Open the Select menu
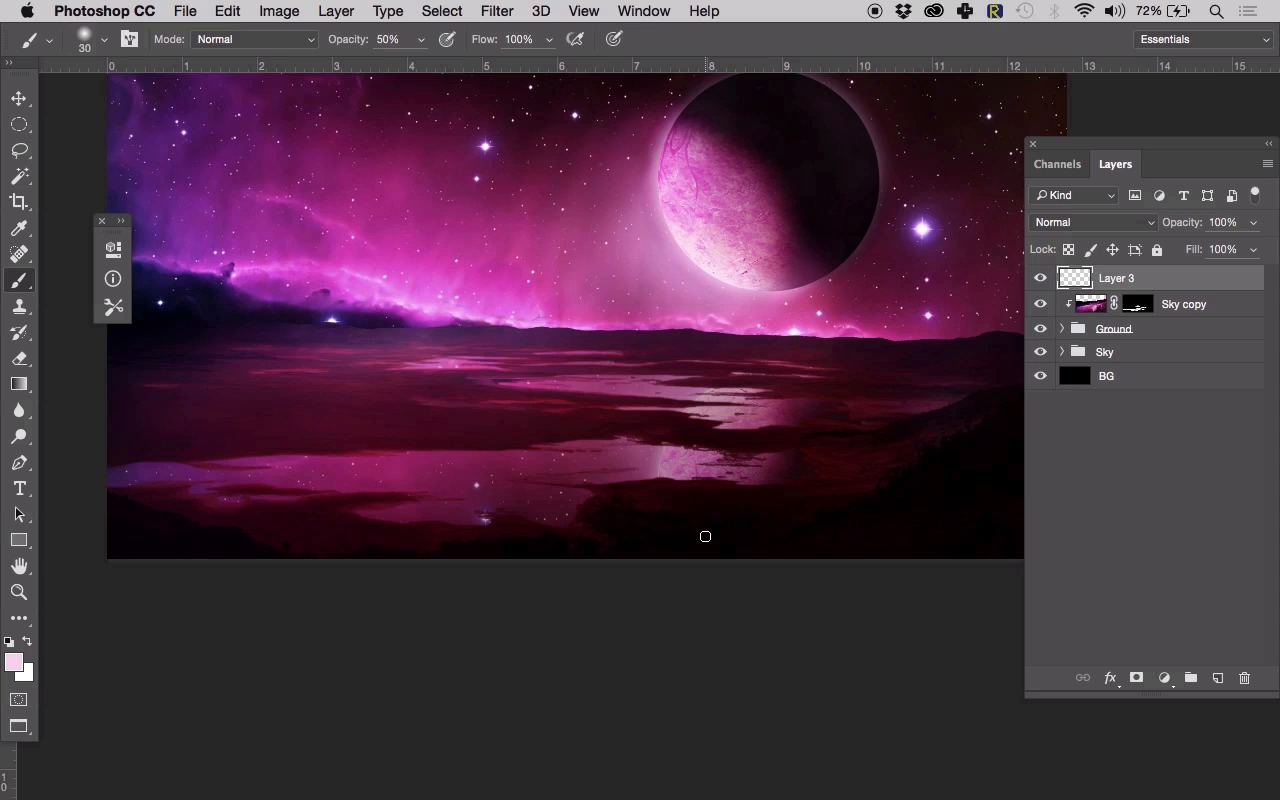This screenshot has height=800, width=1280. click(442, 11)
